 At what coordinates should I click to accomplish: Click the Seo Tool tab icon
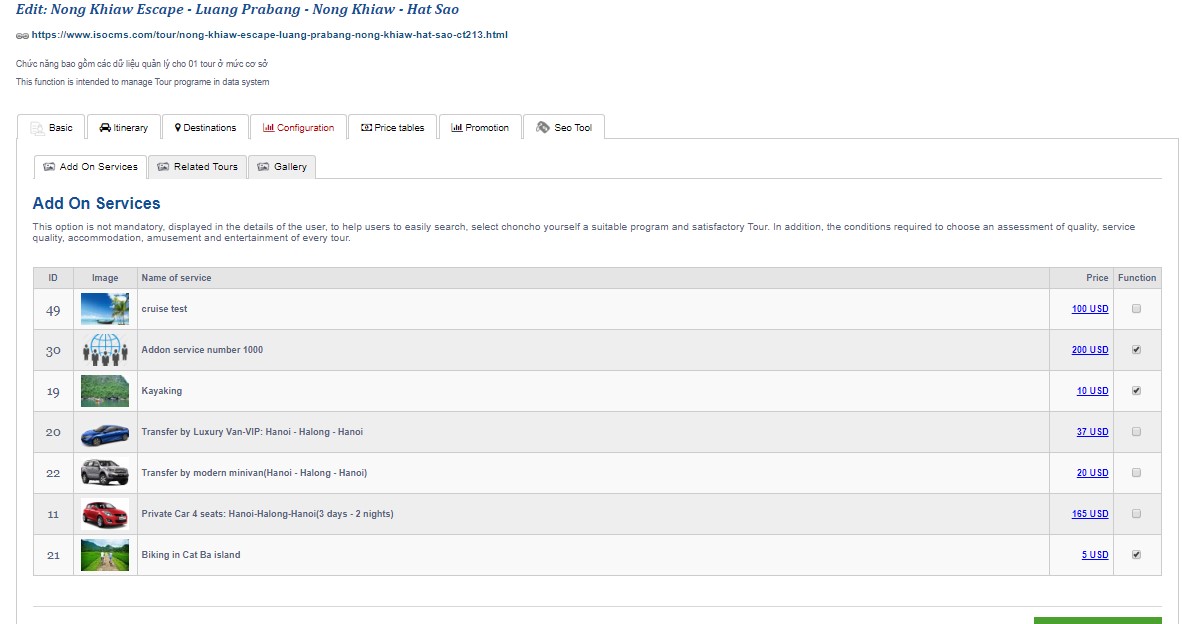pyautogui.click(x=542, y=128)
